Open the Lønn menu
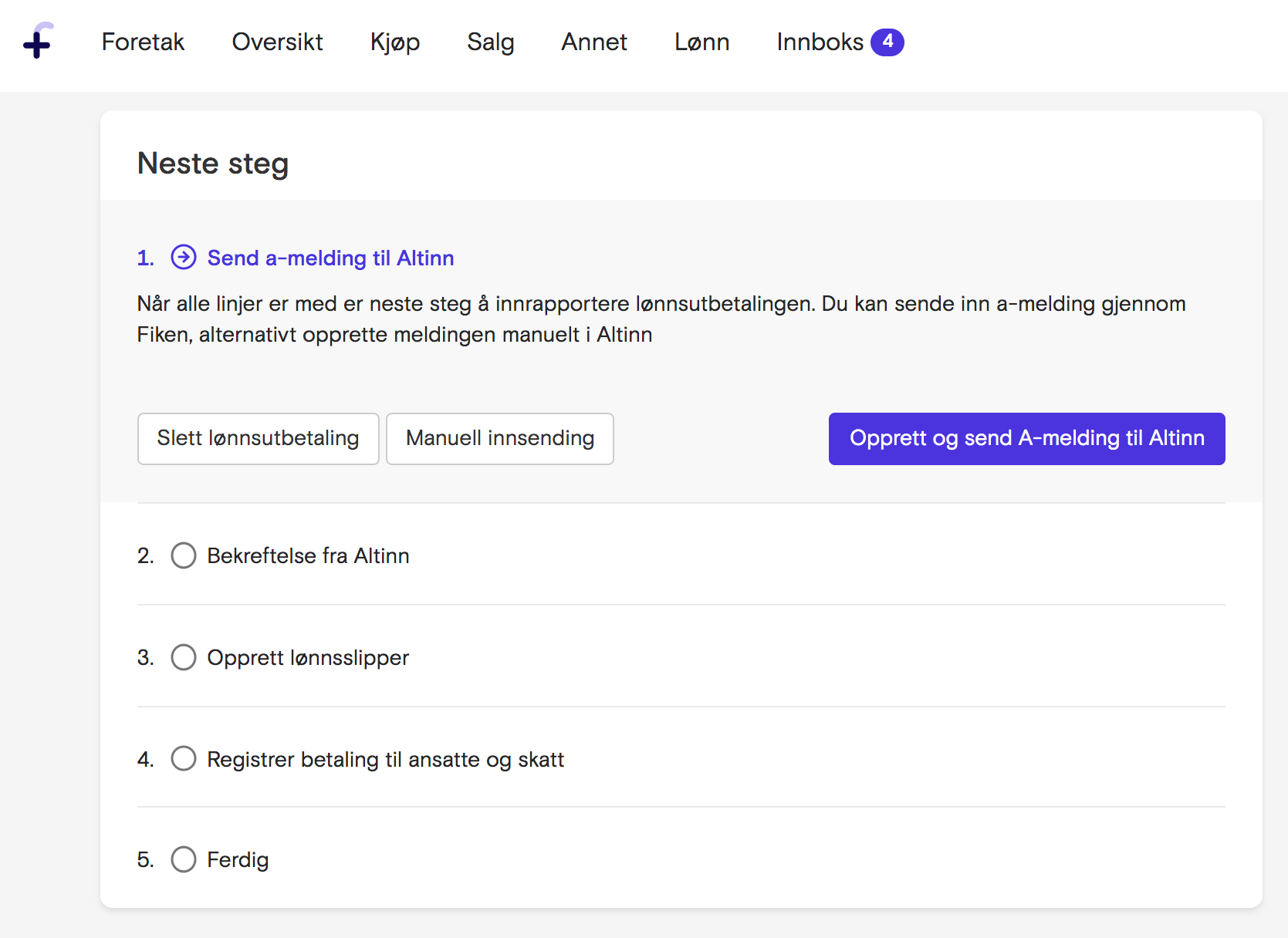 702,42
